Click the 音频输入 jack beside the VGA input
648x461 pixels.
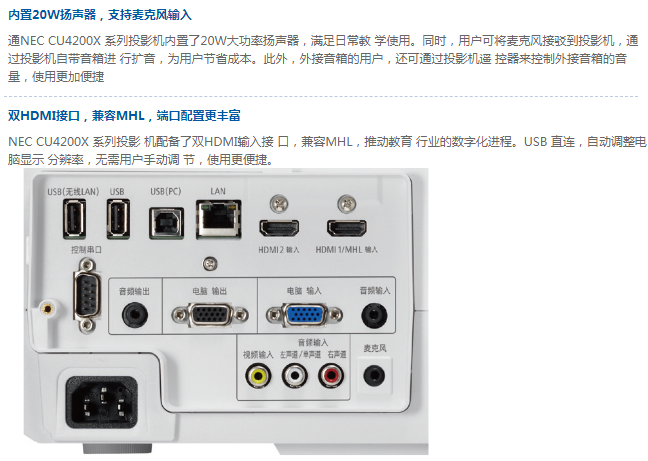(x=374, y=316)
